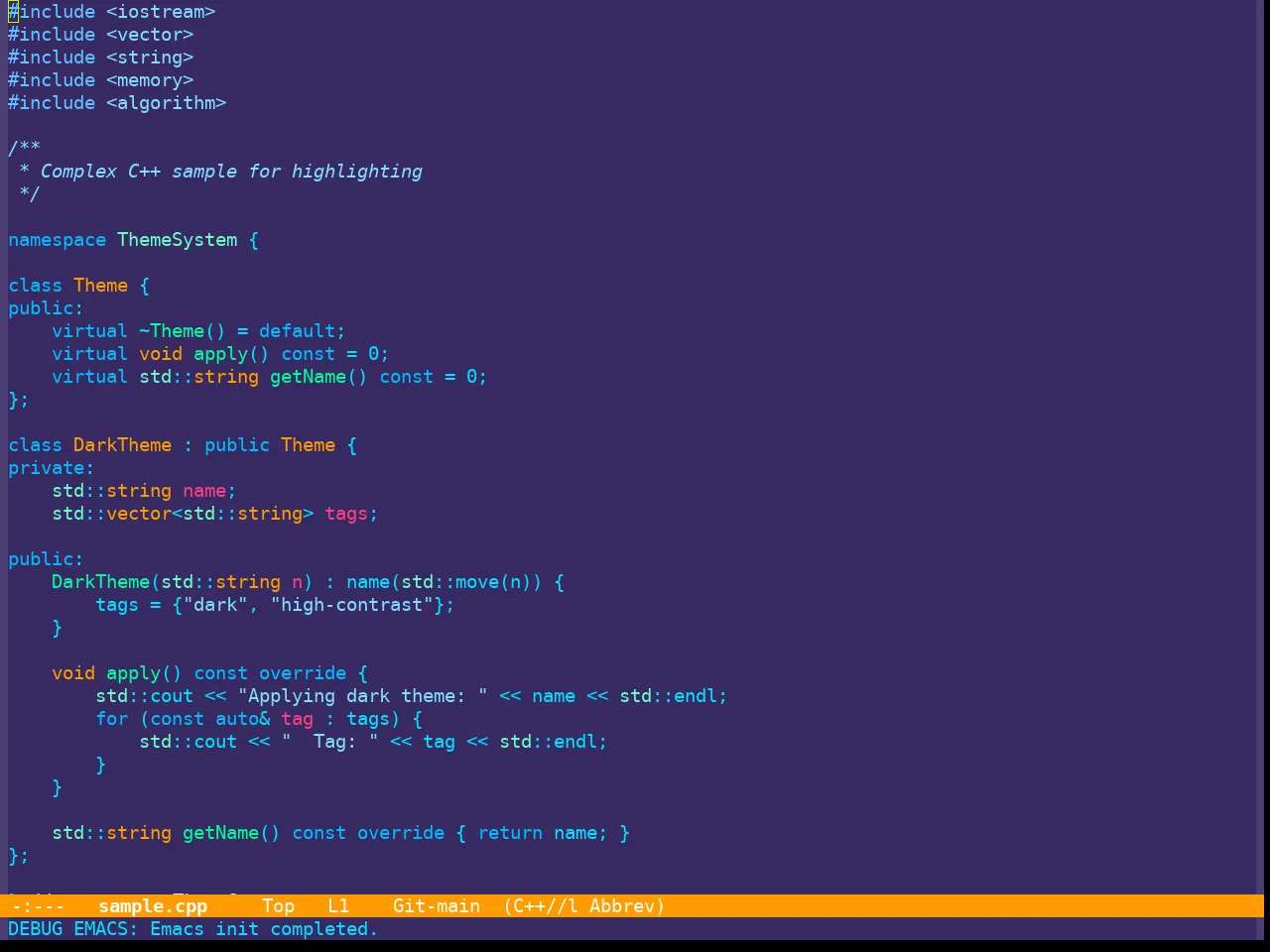Click the 'class Theme {' declaration line
Viewport: 1270px width, 952px height.
click(x=79, y=286)
